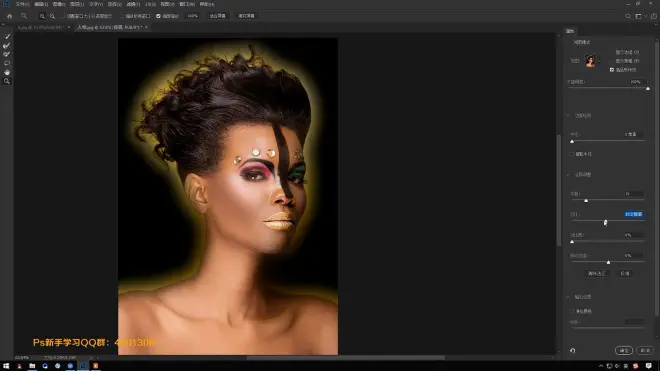Select the Brush tool in left toolbar
660x371 pixels.
7,54
